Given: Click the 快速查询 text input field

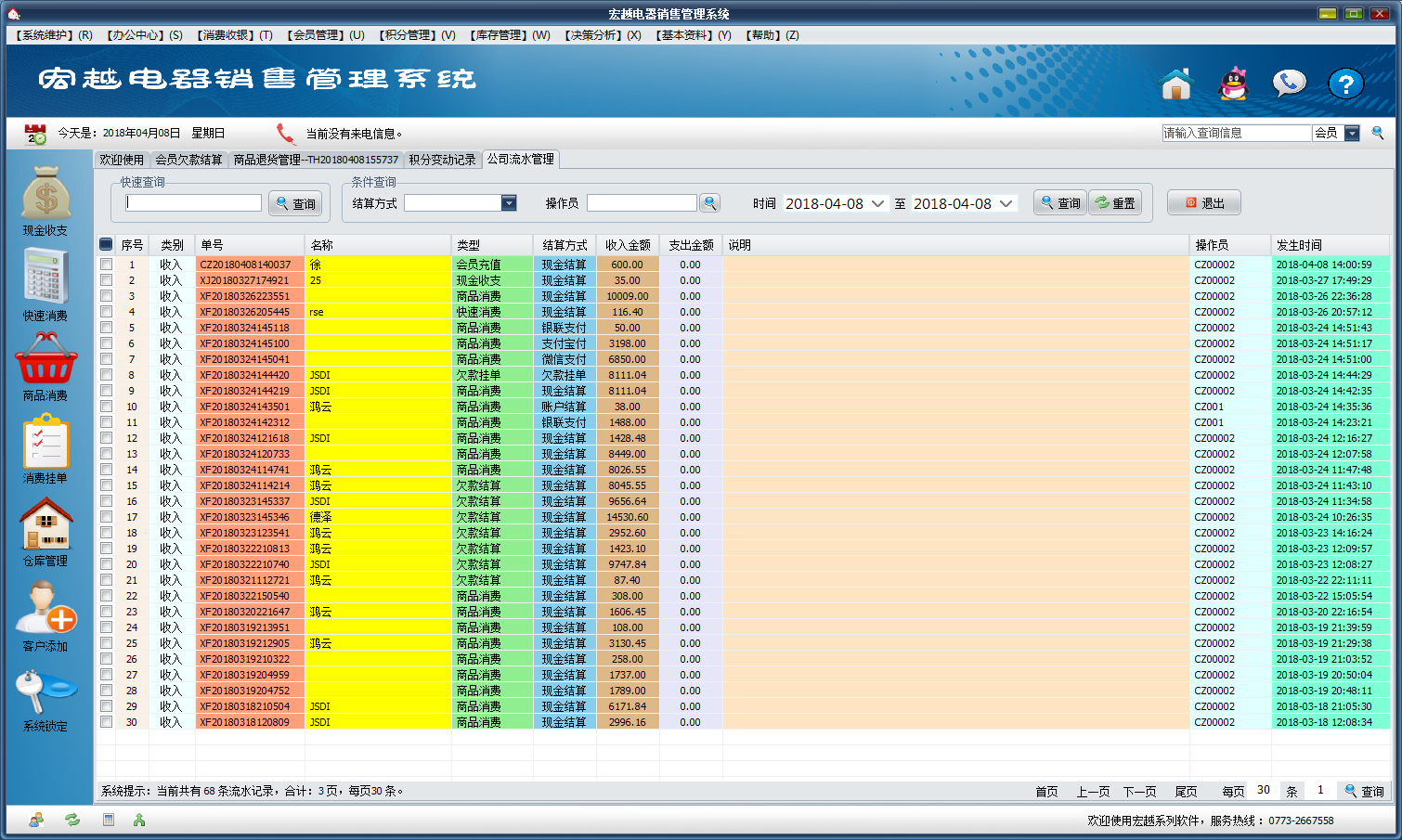Looking at the screenshot, I should tap(194, 203).
